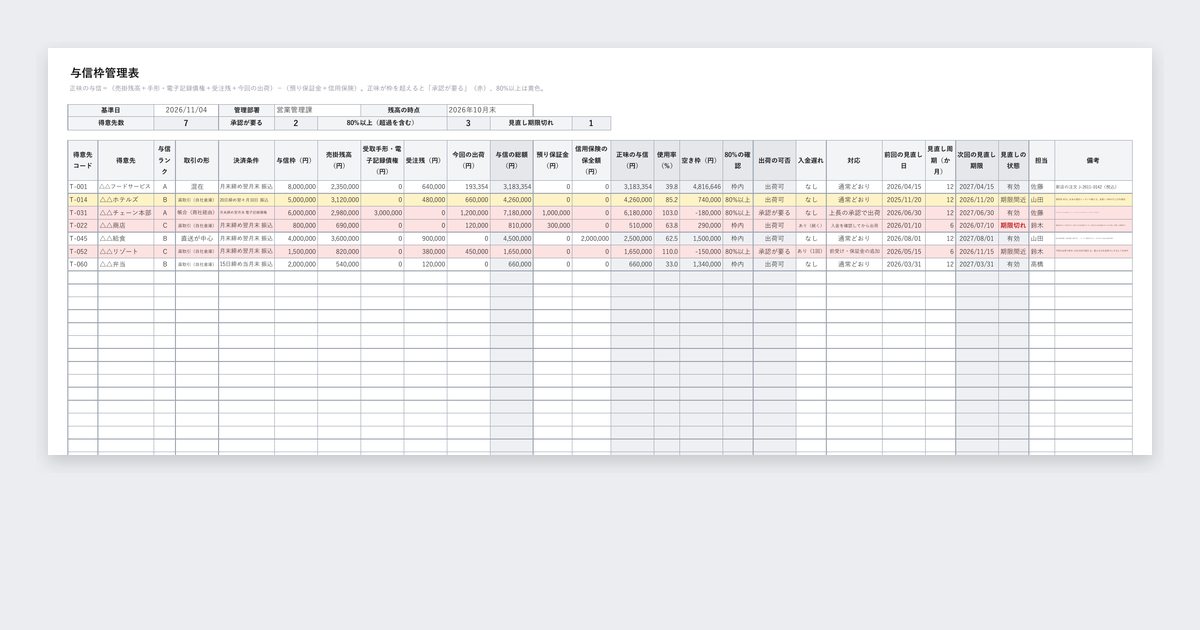Select the 2026年10月末 balance date cell
Screen dimensions: 1200x630
(490, 110)
